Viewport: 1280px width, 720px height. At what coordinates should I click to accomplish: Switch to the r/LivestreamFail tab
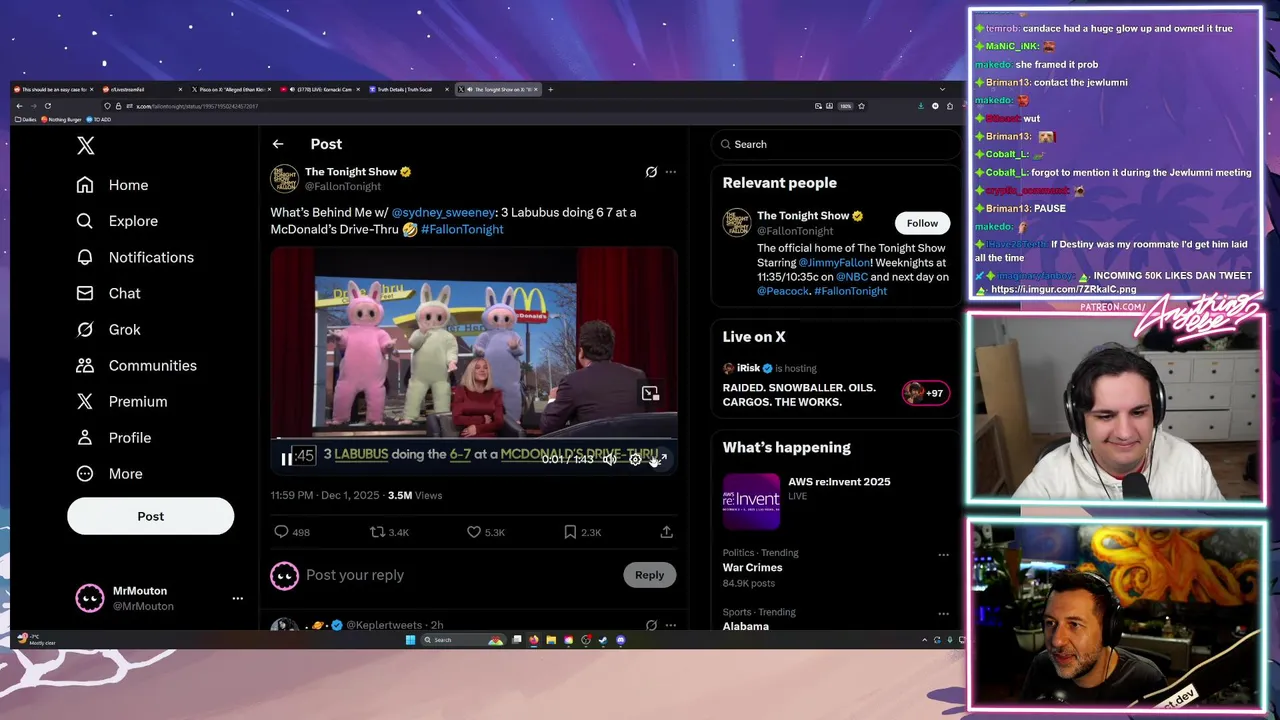141,89
